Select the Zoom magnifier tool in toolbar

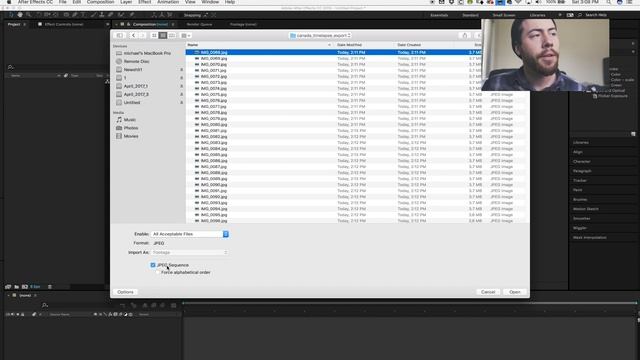click(x=28, y=15)
